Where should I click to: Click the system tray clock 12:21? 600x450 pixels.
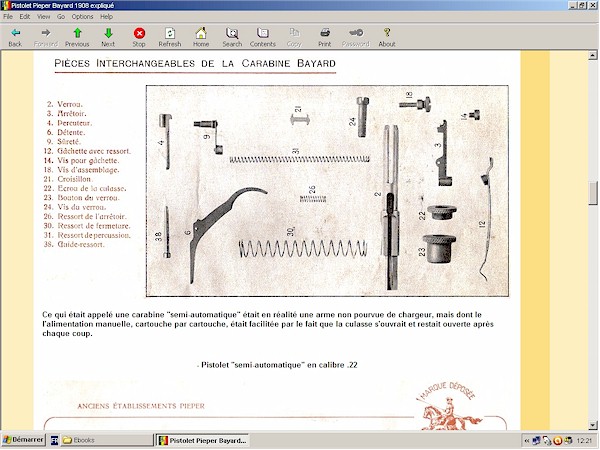pos(584,440)
